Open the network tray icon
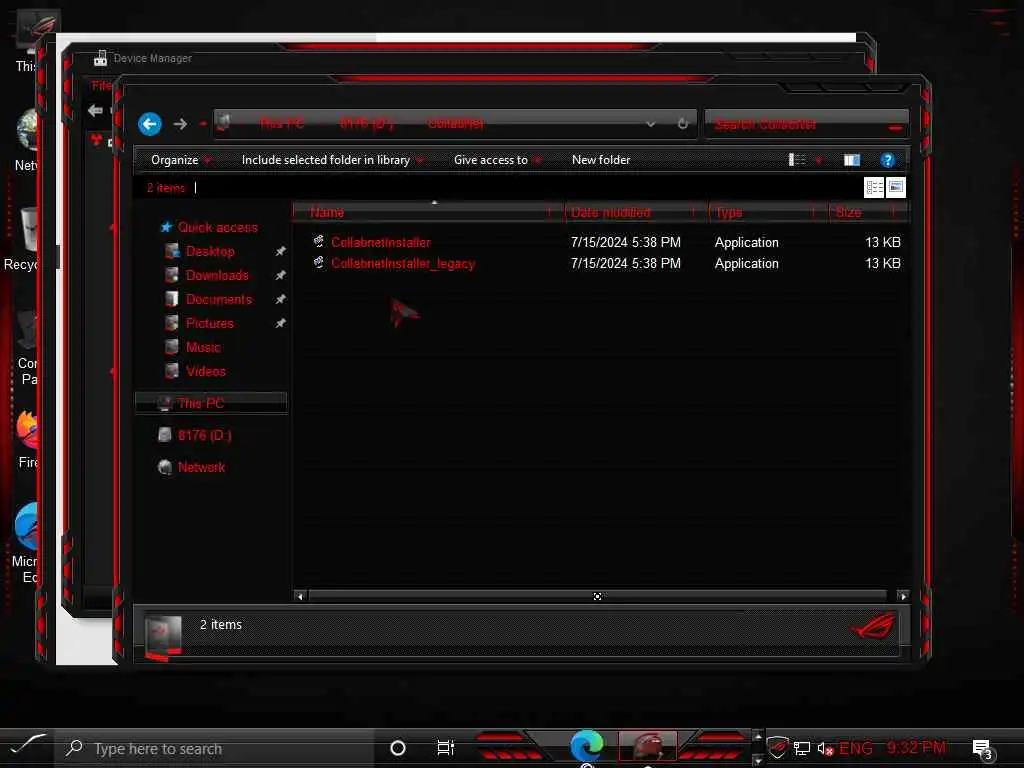The height and width of the screenshot is (768, 1024). tap(802, 748)
